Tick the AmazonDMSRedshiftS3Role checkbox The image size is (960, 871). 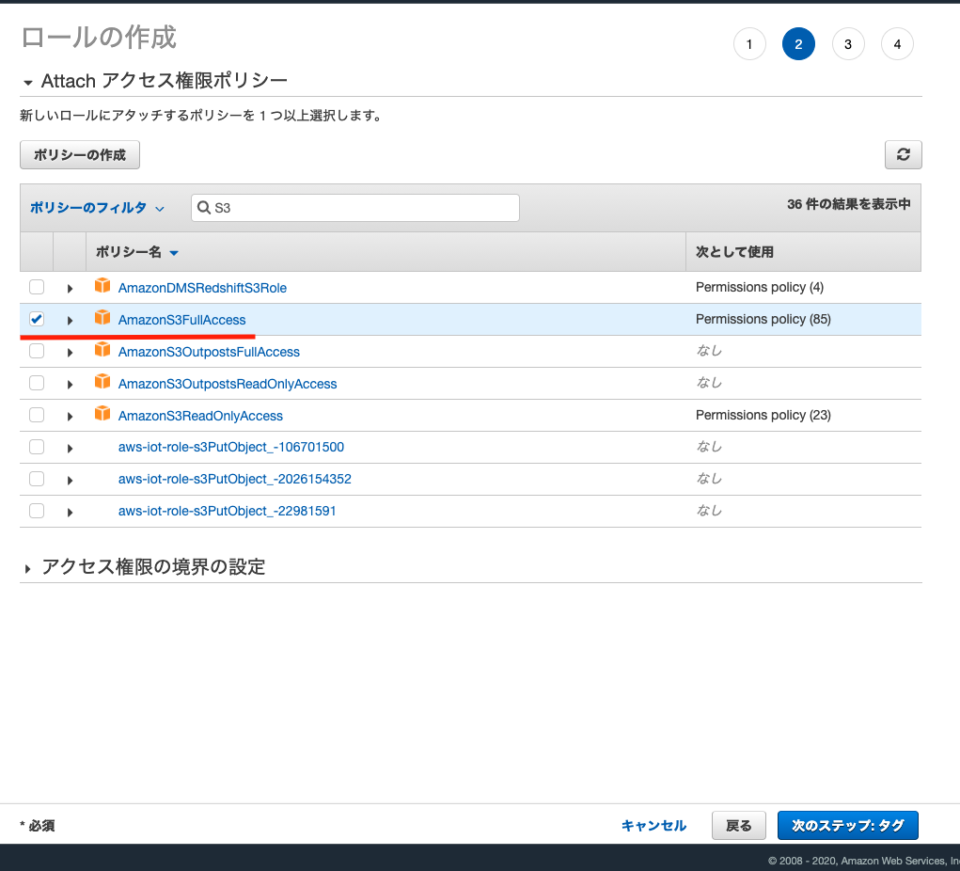(37, 287)
